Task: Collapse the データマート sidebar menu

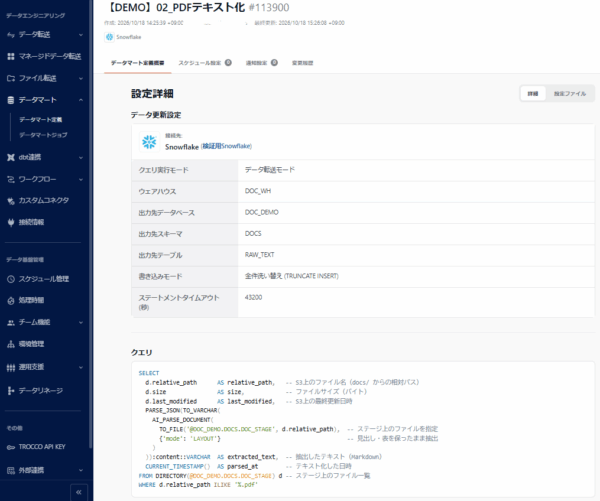Action: (81, 100)
